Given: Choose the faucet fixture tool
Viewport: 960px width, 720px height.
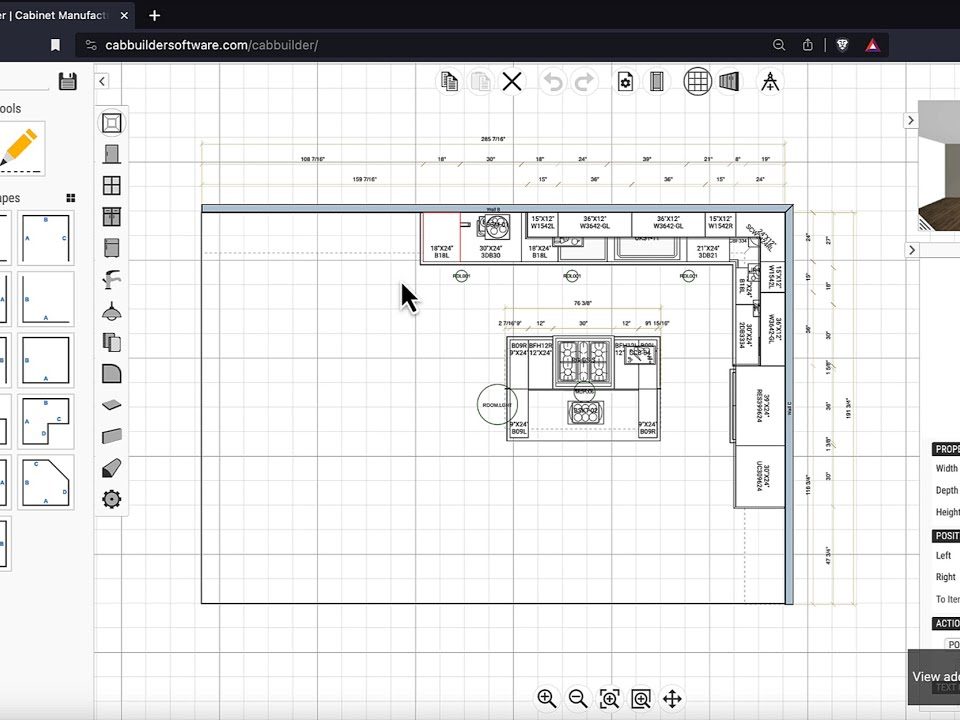Looking at the screenshot, I should (112, 280).
